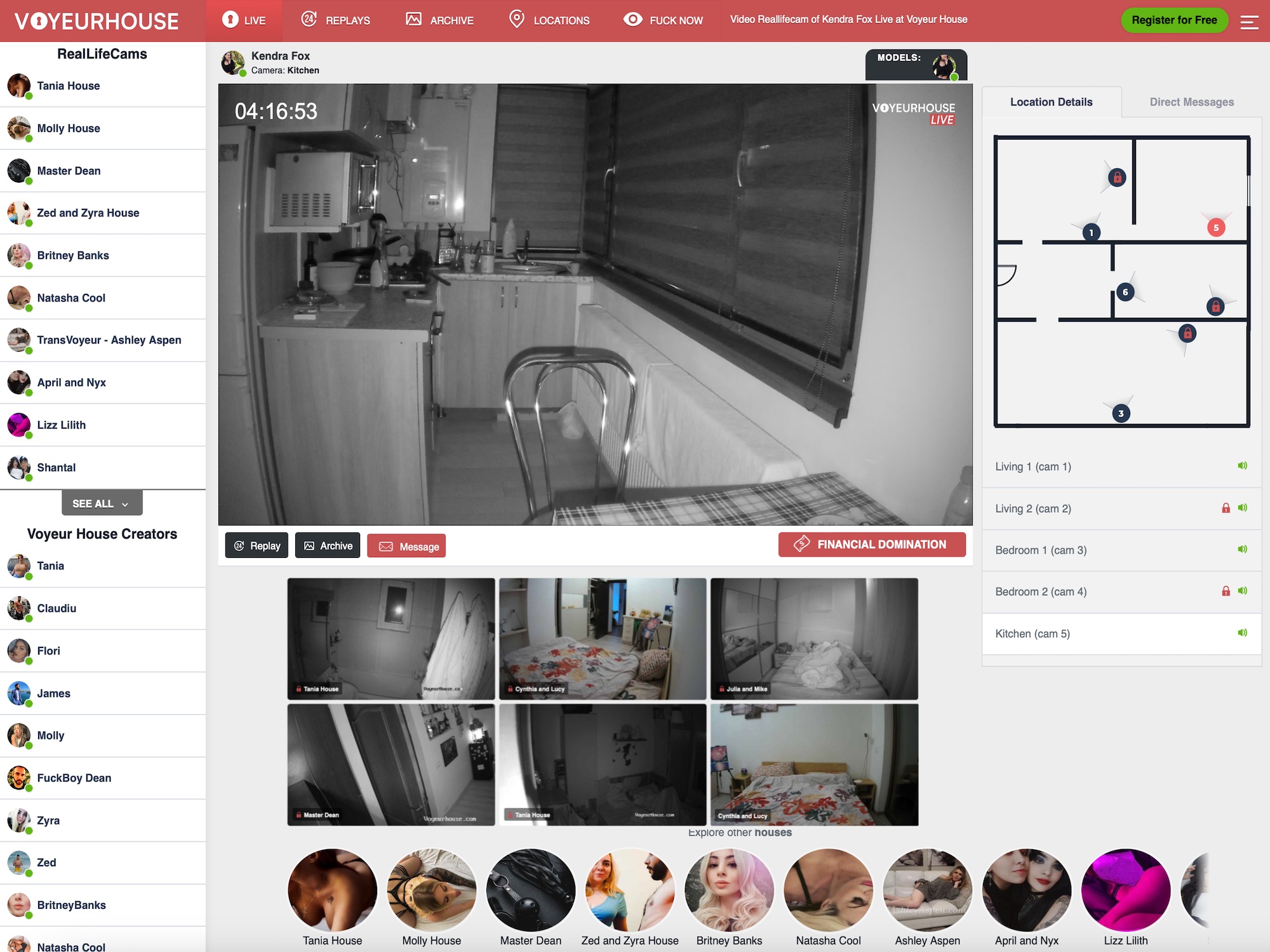
Task: Toggle audio on Bedroom 1 cam 3
Action: [x=1243, y=549]
